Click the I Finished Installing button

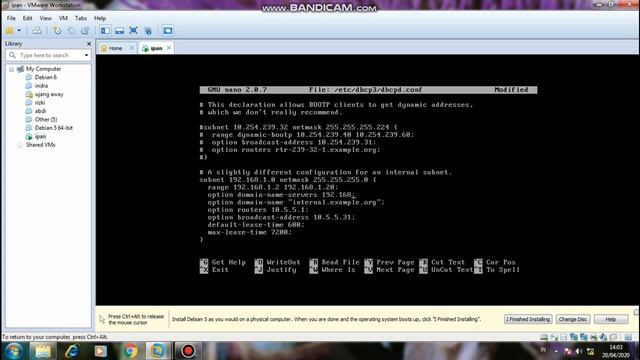(528, 319)
